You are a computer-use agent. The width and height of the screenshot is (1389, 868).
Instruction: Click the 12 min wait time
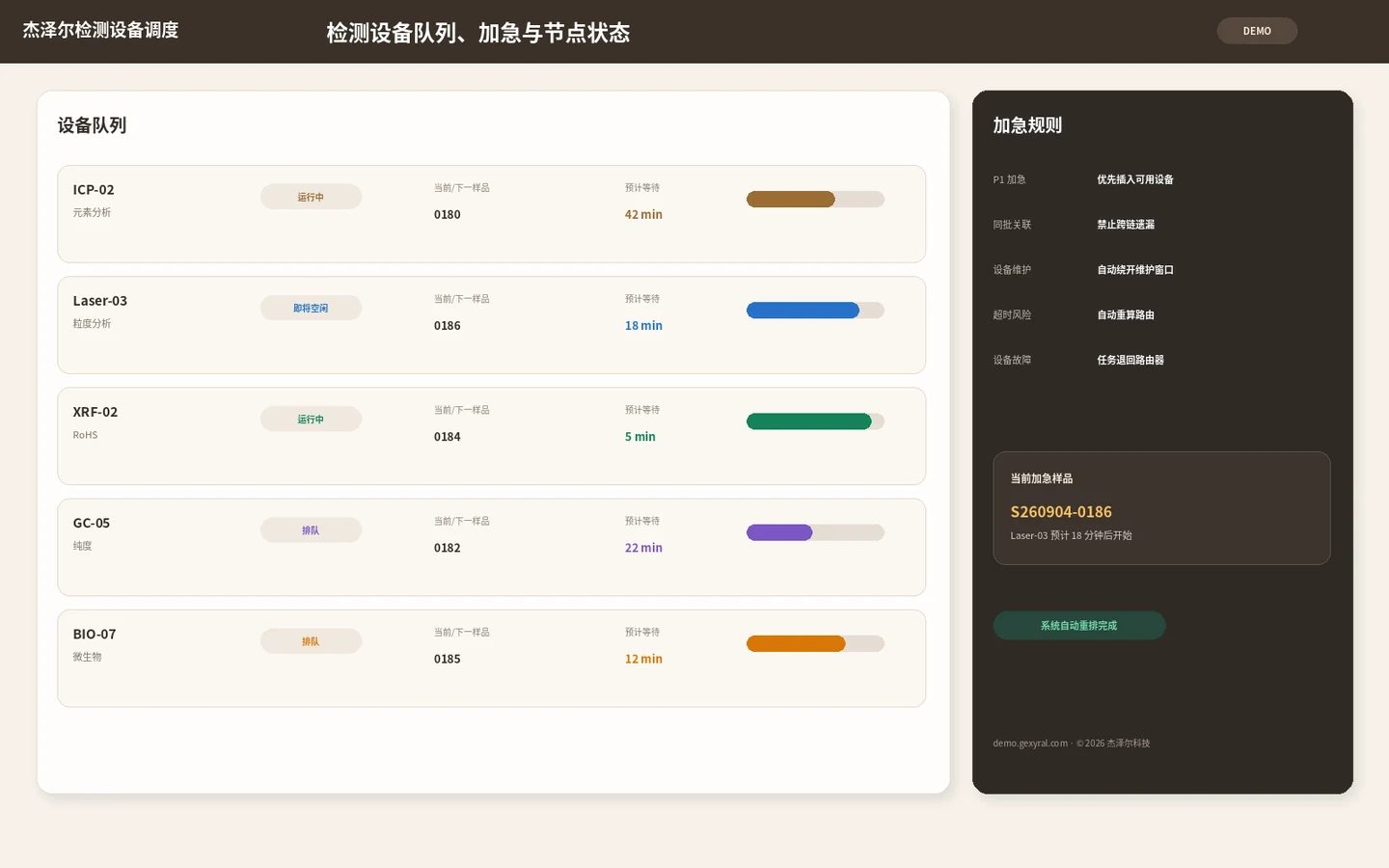(643, 659)
